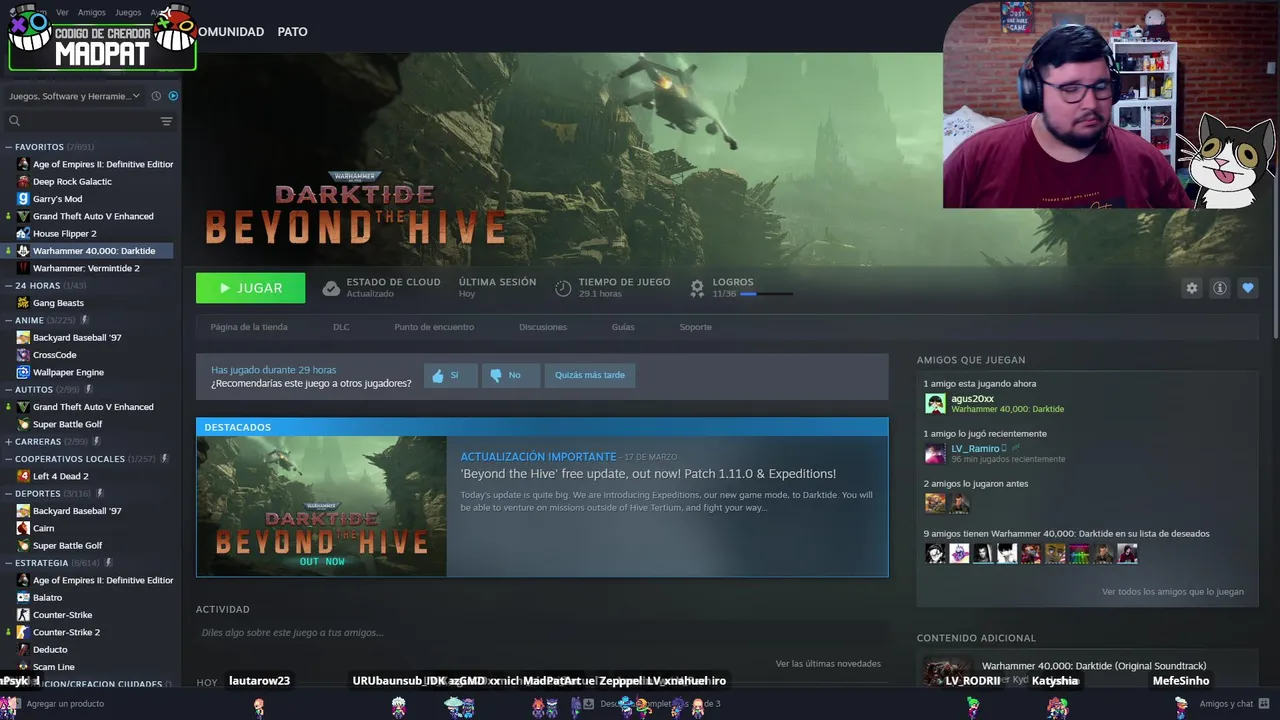Toggle ready-to-play filter icon in sidebar
The width and height of the screenshot is (1280, 720).
point(173,96)
